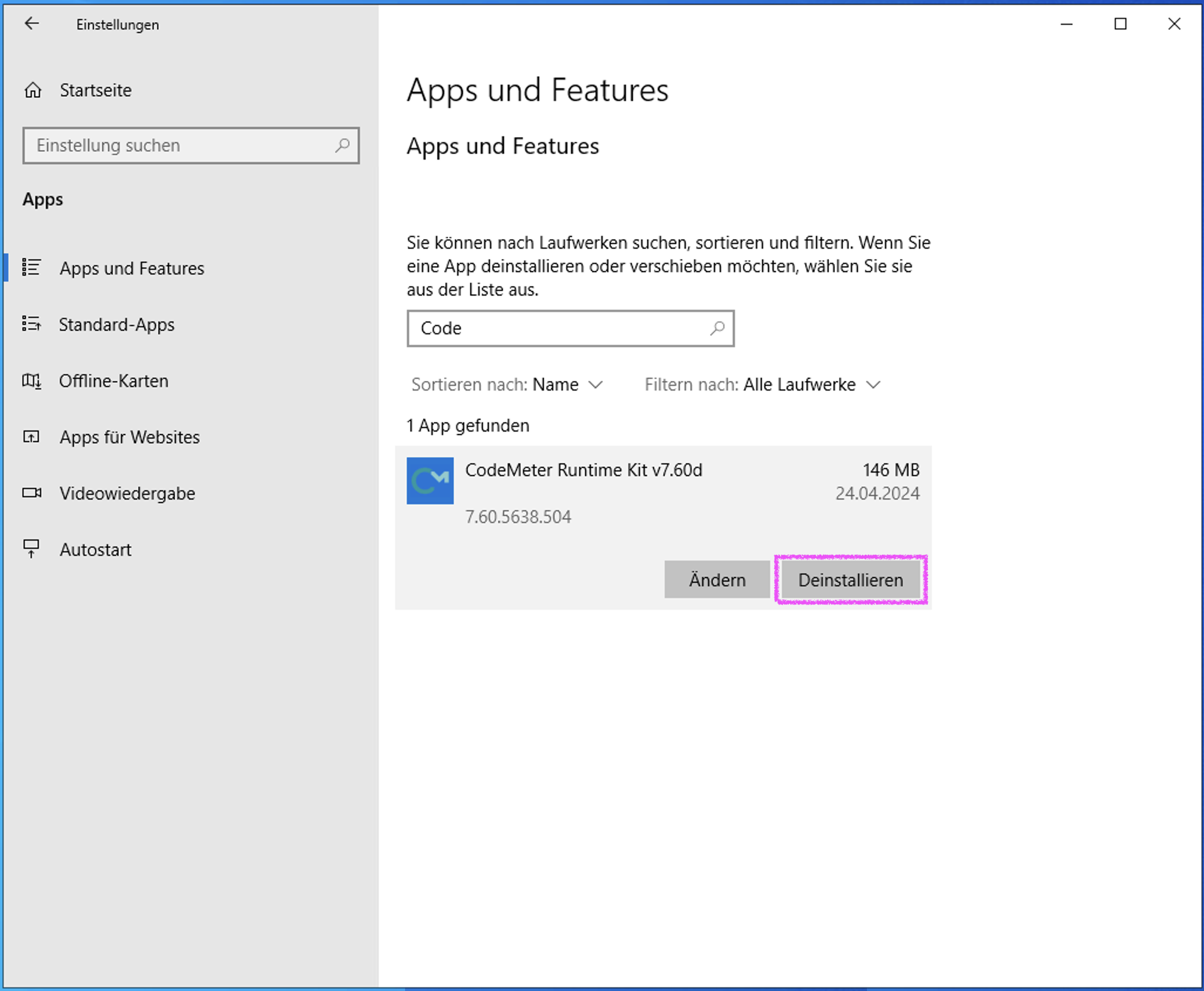Viewport: 1204px width, 991px height.
Task: Select the Videowiedergabe camera icon
Action: [32, 493]
